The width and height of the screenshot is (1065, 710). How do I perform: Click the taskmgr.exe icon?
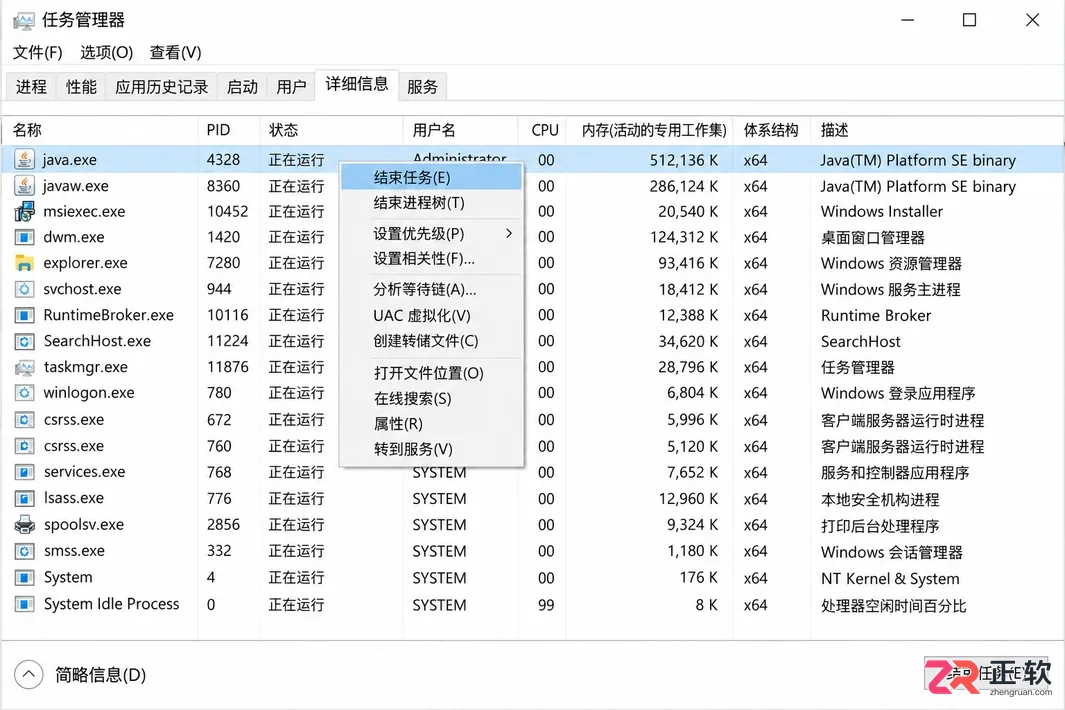coord(24,368)
